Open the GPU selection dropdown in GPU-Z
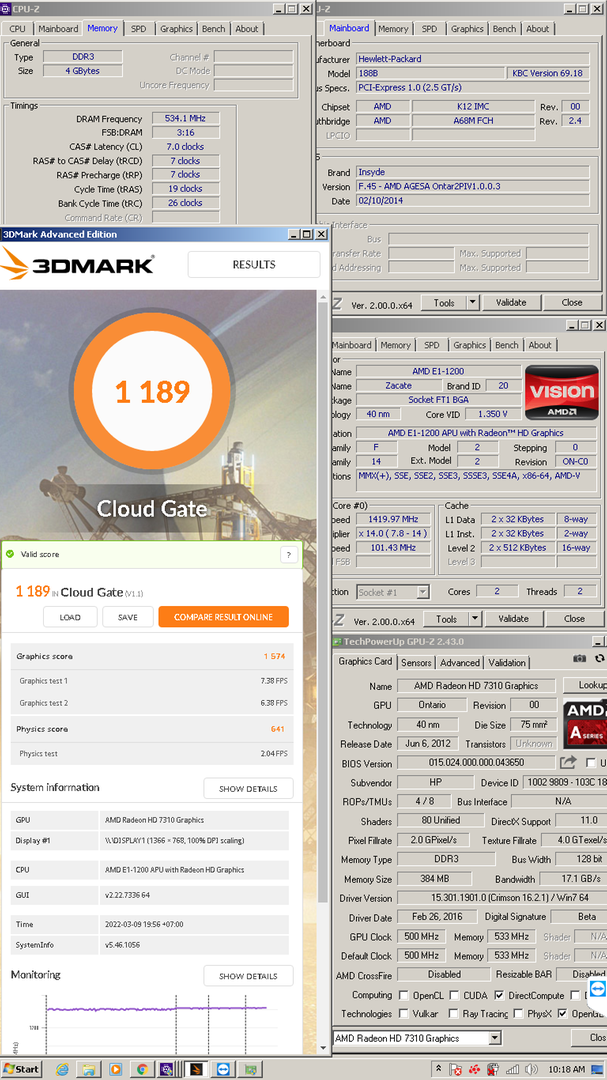The height and width of the screenshot is (1080, 607). (x=494, y=1037)
